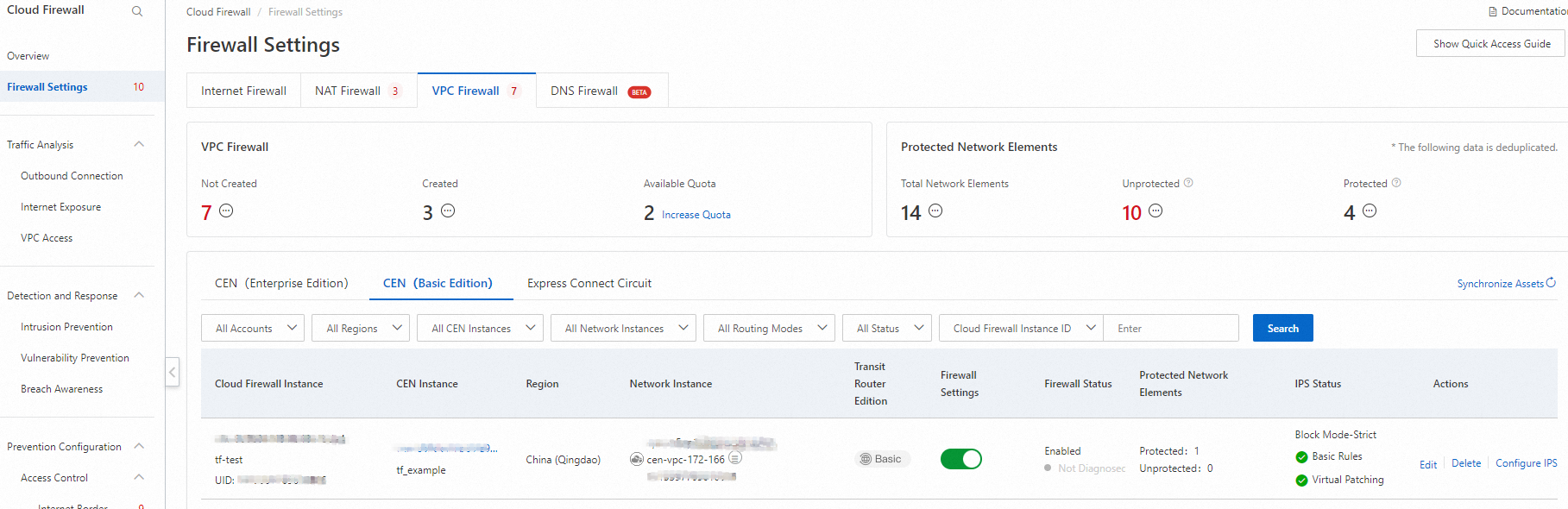Open the detail icon beside Protected 4
The width and height of the screenshot is (1568, 509).
pos(1370,211)
